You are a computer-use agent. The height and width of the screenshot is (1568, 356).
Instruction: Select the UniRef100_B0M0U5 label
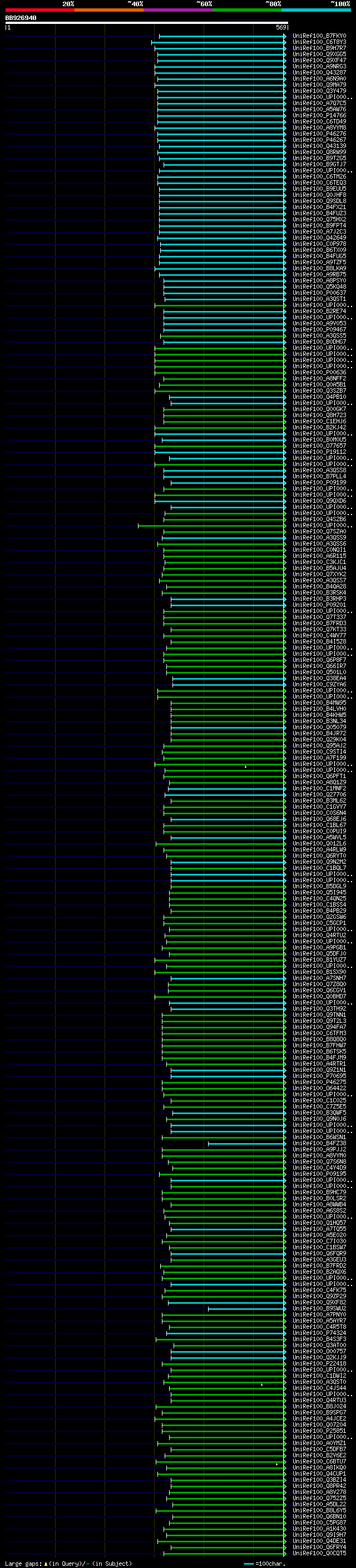tap(319, 439)
